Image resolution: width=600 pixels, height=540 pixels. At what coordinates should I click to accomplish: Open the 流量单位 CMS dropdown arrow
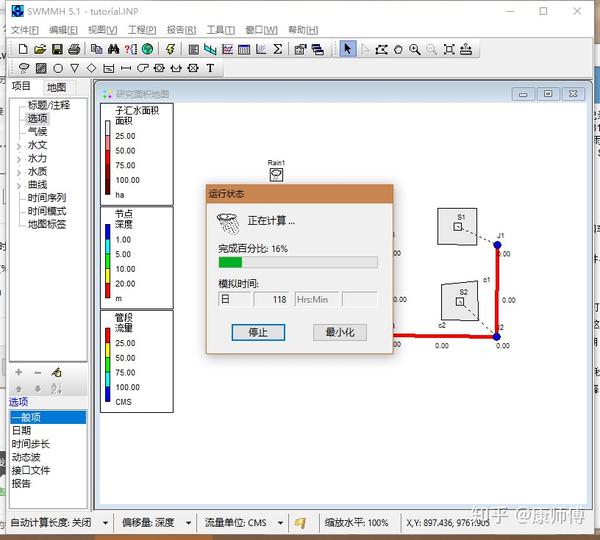[280, 523]
